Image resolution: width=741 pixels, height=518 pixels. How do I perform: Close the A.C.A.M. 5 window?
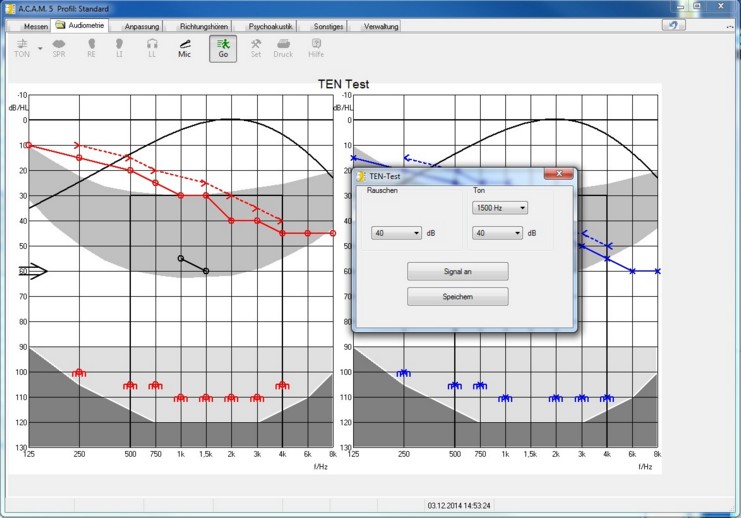(721, 6)
